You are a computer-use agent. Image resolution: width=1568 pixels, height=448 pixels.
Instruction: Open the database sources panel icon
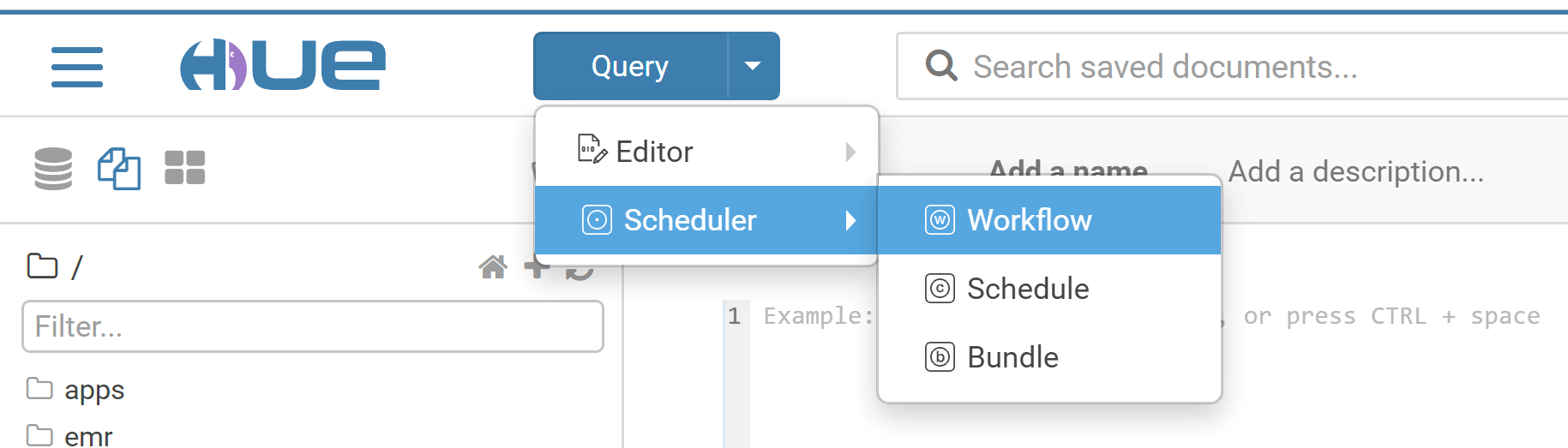pos(53,168)
